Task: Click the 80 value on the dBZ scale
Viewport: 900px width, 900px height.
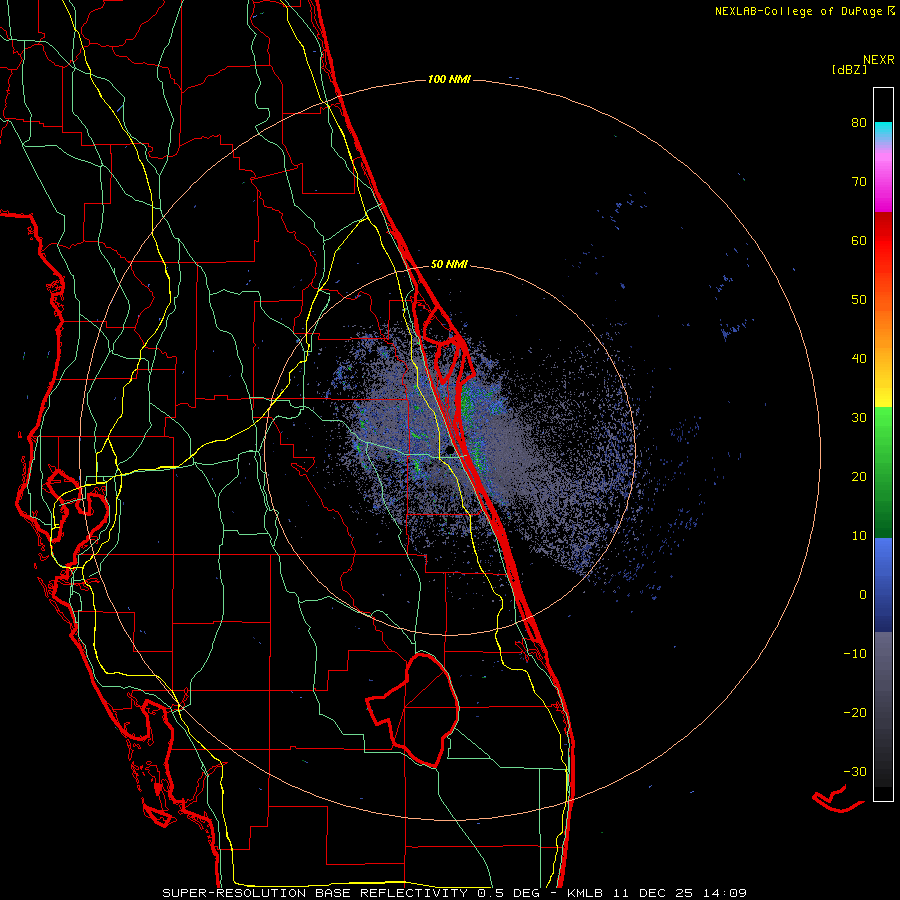Action: coord(859,123)
